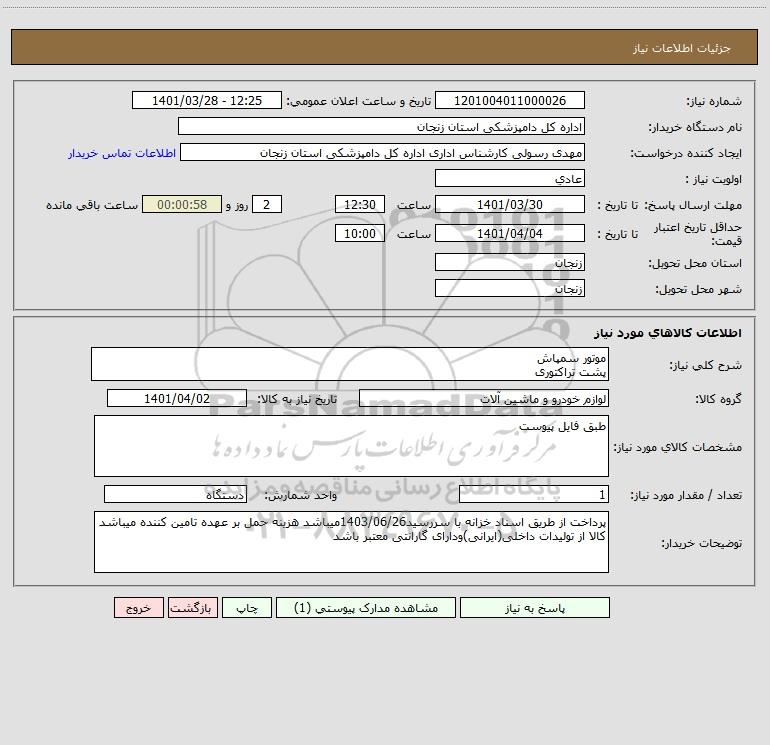Click label حداقل تاریخ اعتبار قیمت
Image resolution: width=770 pixels, height=745 pixels.
point(698,234)
